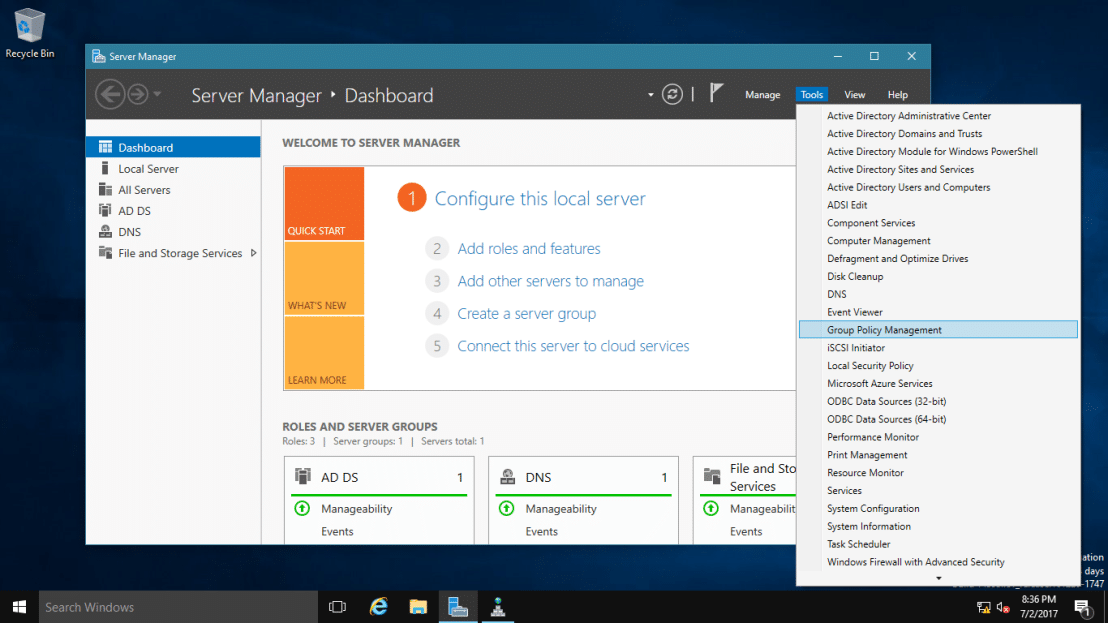Open the breadcrumb dropdown arrow left of Refresh
The width and height of the screenshot is (1108, 623).
click(650, 95)
